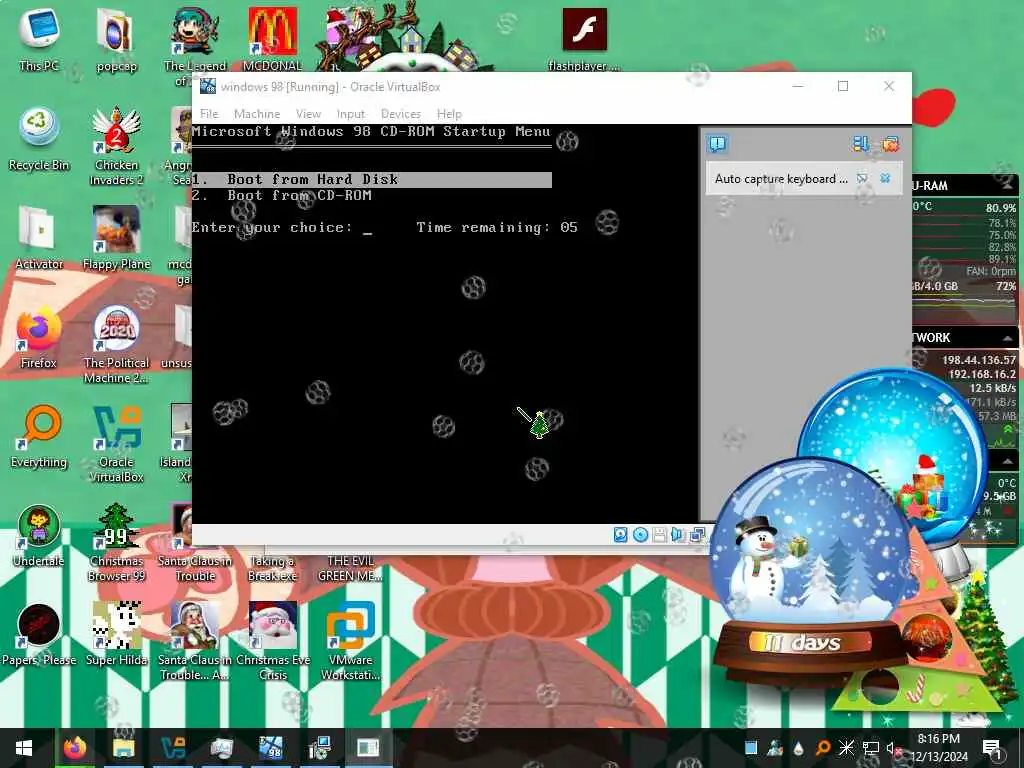Click the forbid-notification icon beside Auto capture keyboard
This screenshot has height=768, width=1024.
[862, 178]
